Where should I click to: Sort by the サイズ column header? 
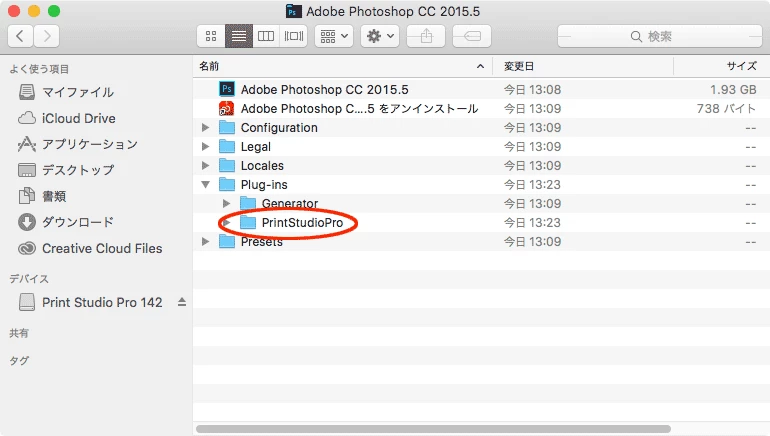tap(742, 66)
